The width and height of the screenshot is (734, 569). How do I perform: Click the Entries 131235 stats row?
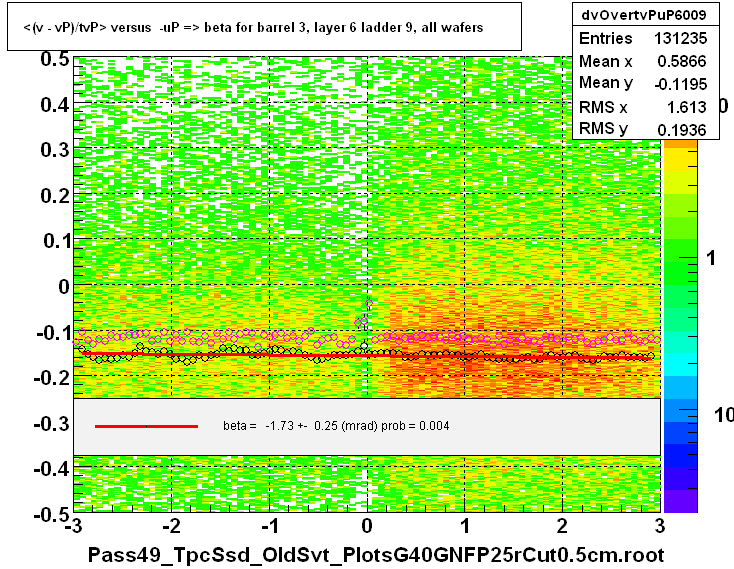[645, 38]
